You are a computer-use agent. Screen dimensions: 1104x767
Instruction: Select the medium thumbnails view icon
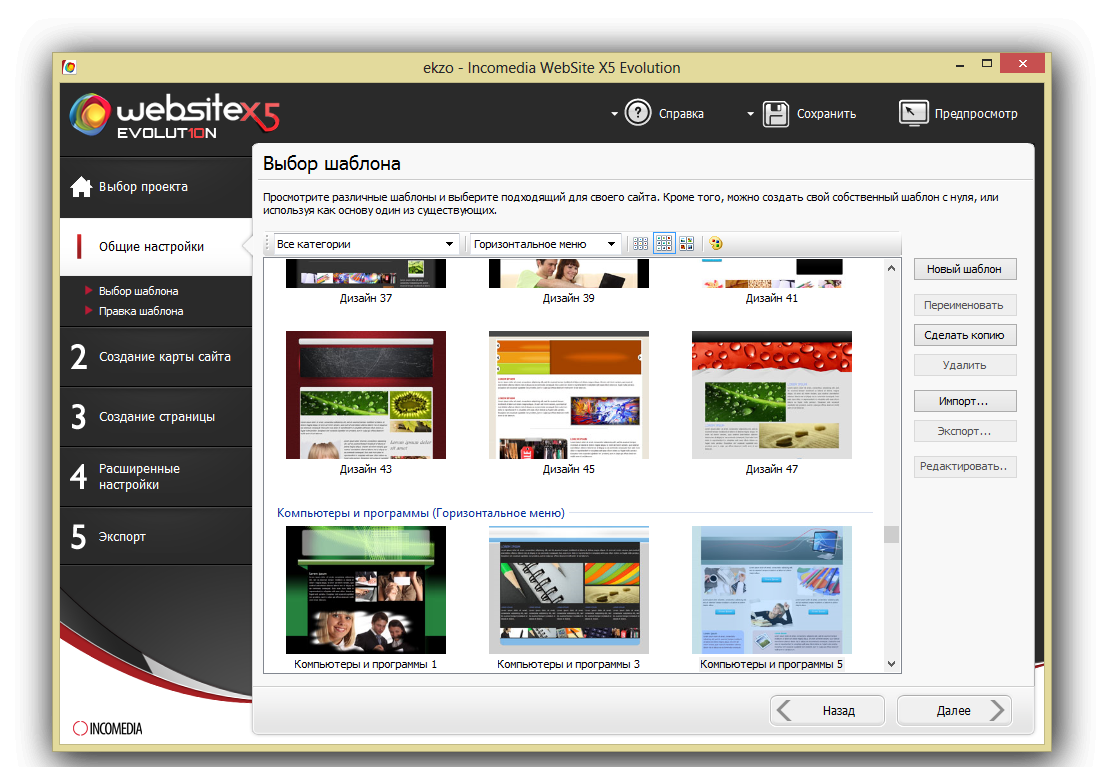pyautogui.click(x=664, y=244)
